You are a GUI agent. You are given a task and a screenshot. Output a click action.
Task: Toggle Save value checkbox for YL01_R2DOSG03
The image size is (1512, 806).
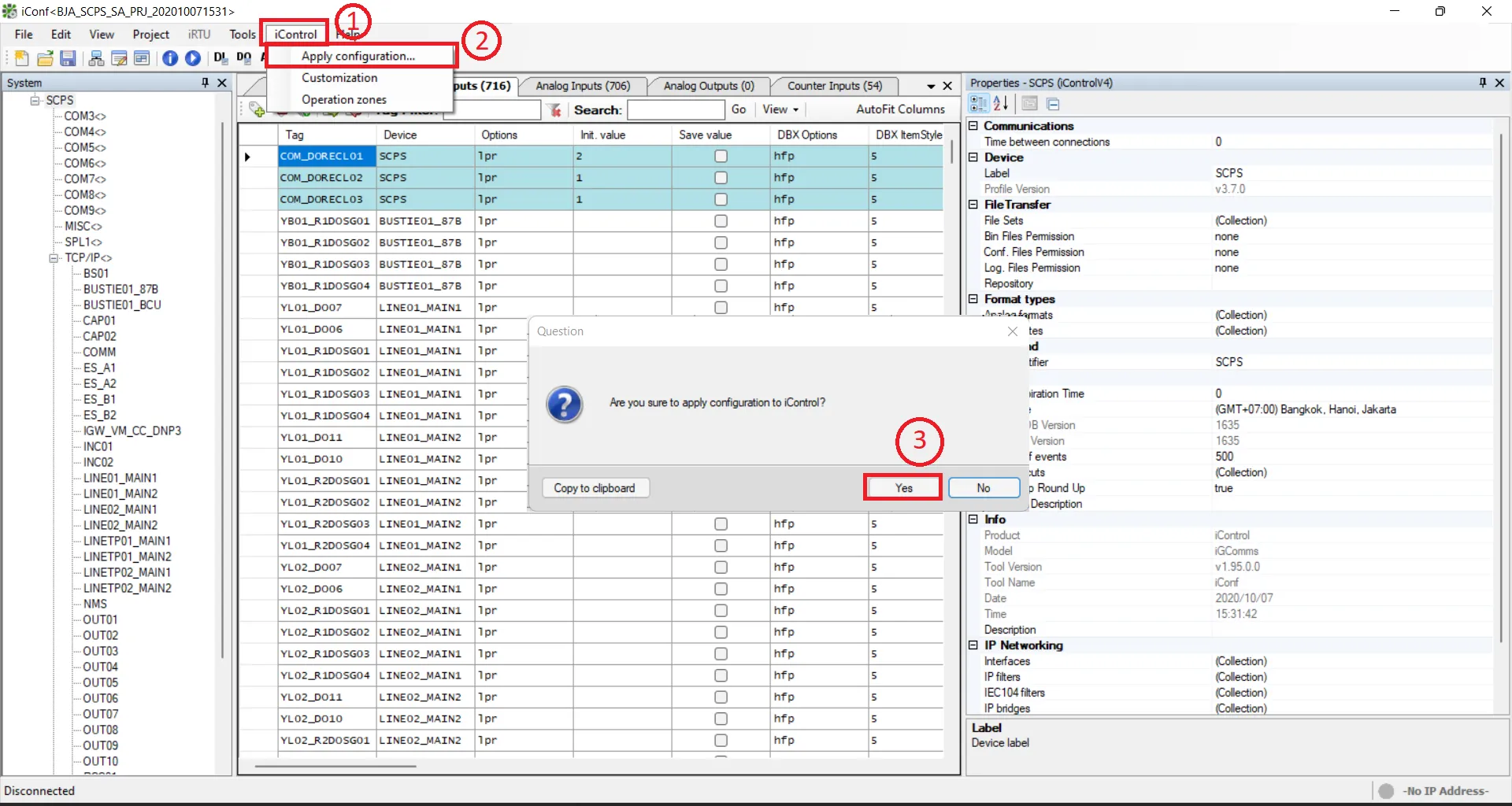(x=721, y=524)
